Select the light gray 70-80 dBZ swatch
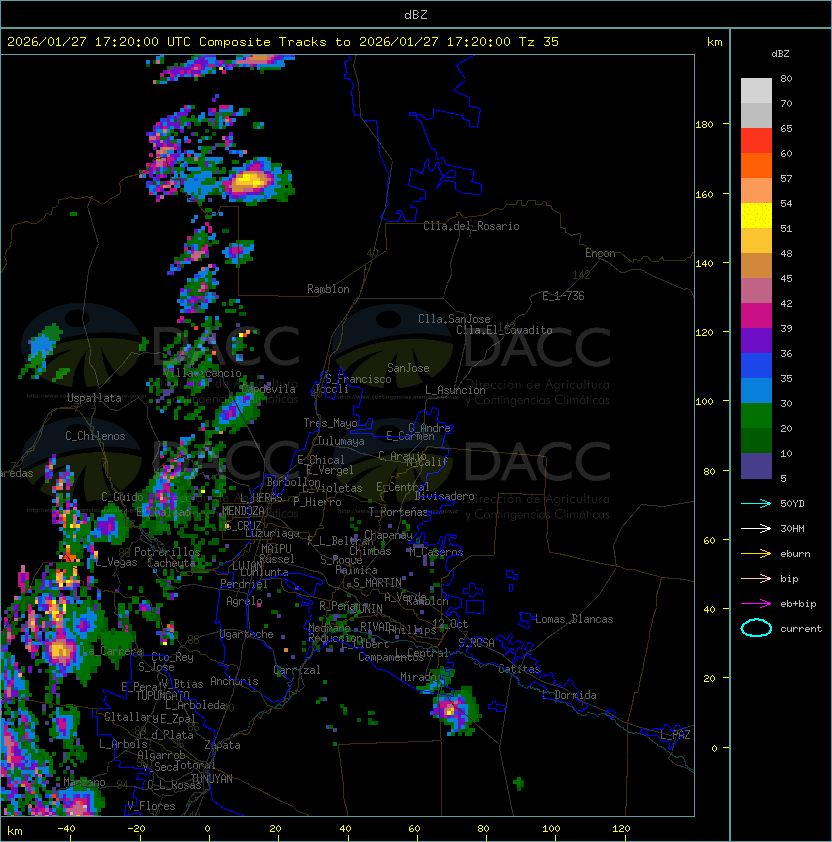 pyautogui.click(x=756, y=90)
